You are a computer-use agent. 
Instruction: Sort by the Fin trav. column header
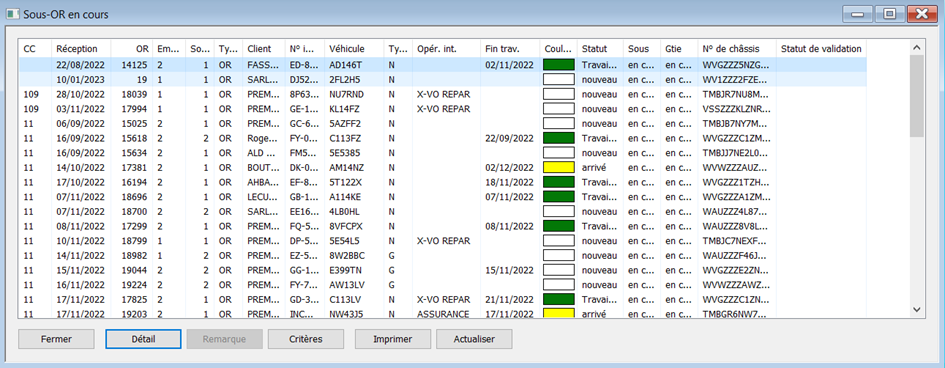(x=509, y=49)
